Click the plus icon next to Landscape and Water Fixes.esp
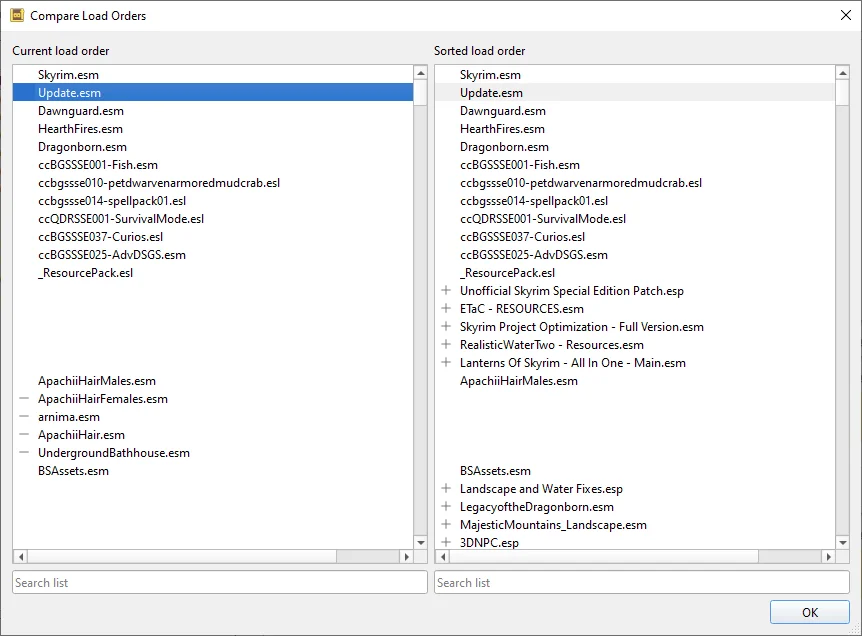The image size is (862, 636). click(446, 488)
